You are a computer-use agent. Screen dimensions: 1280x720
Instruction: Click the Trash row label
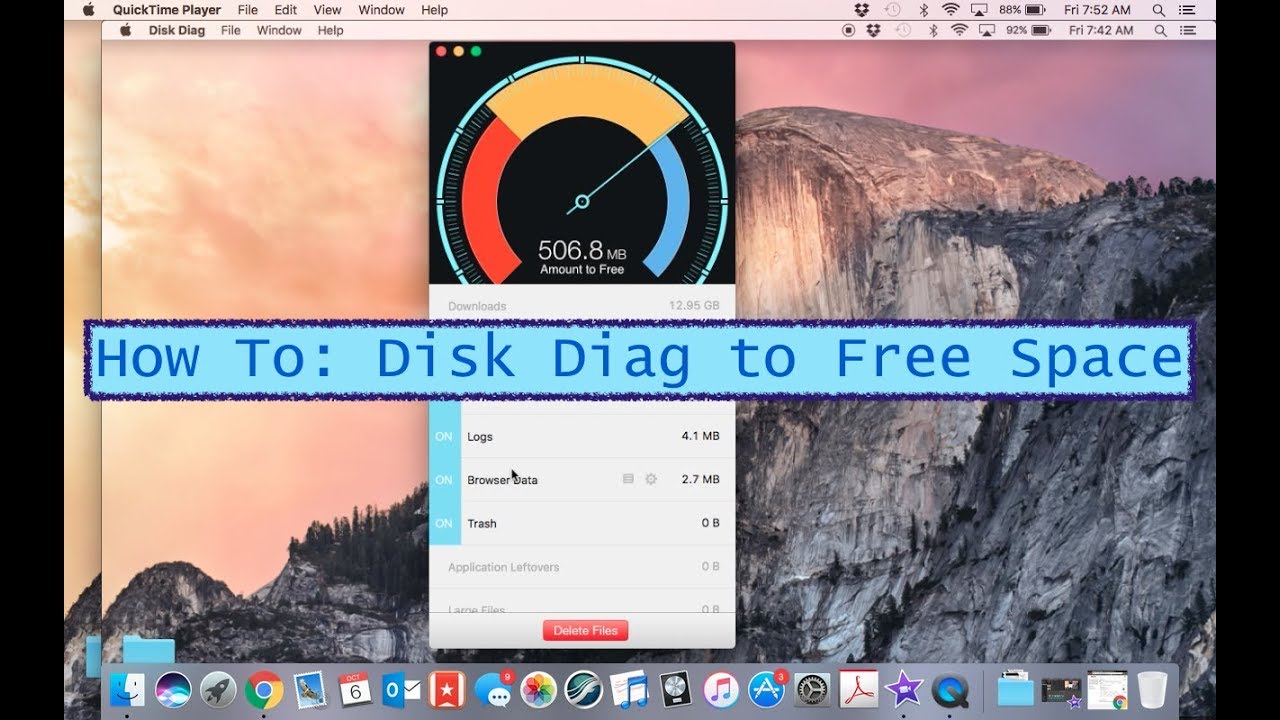(482, 523)
